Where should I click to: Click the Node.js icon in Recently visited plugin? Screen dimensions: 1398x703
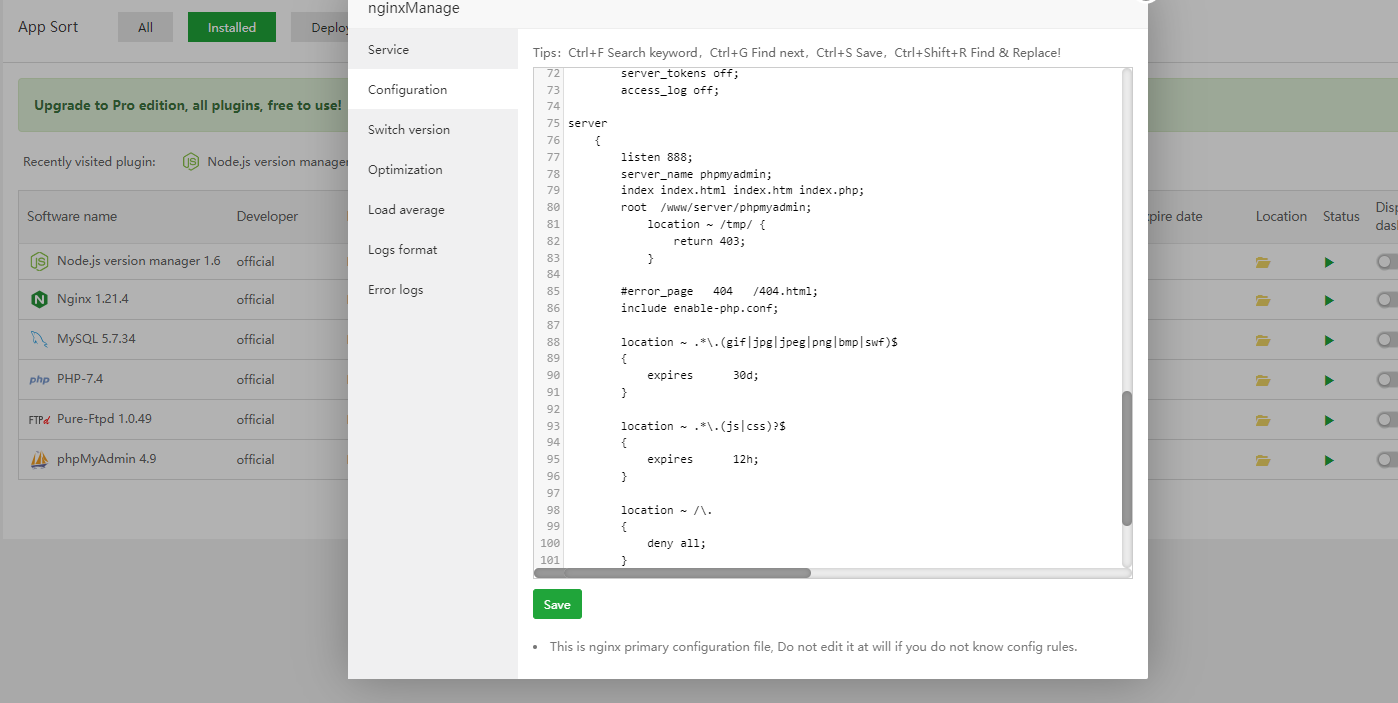click(x=191, y=162)
